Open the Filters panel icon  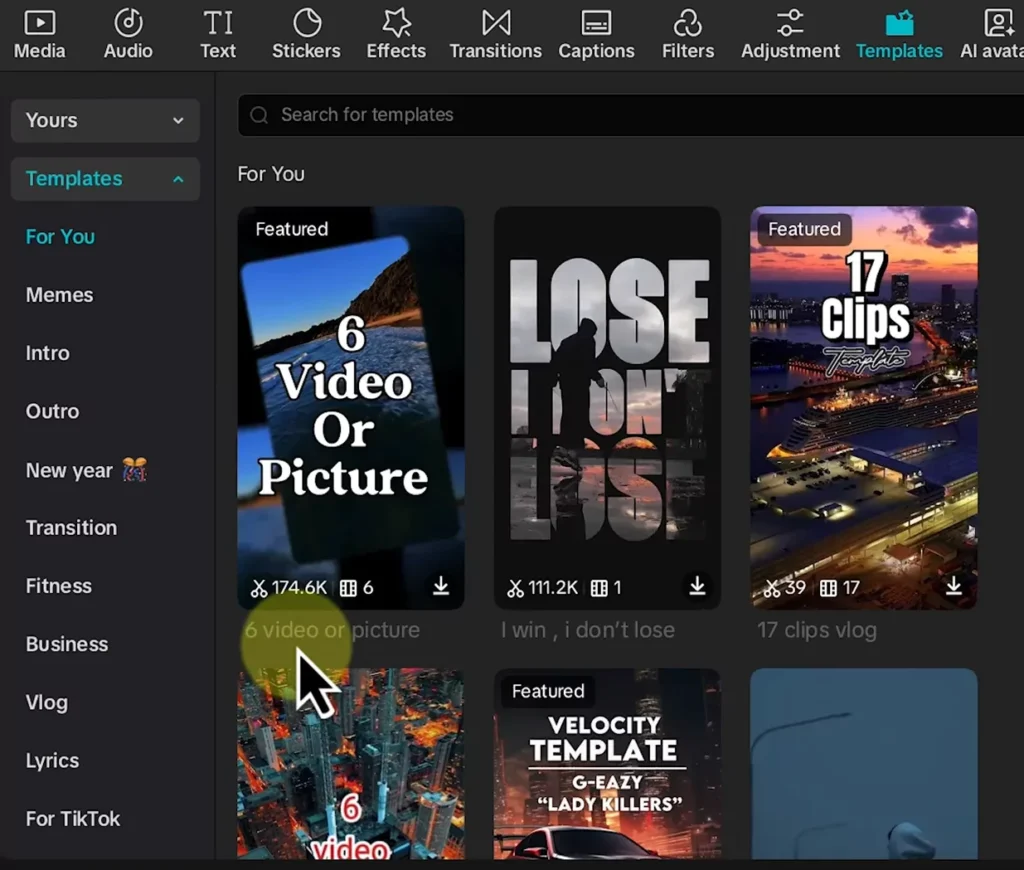(x=688, y=23)
